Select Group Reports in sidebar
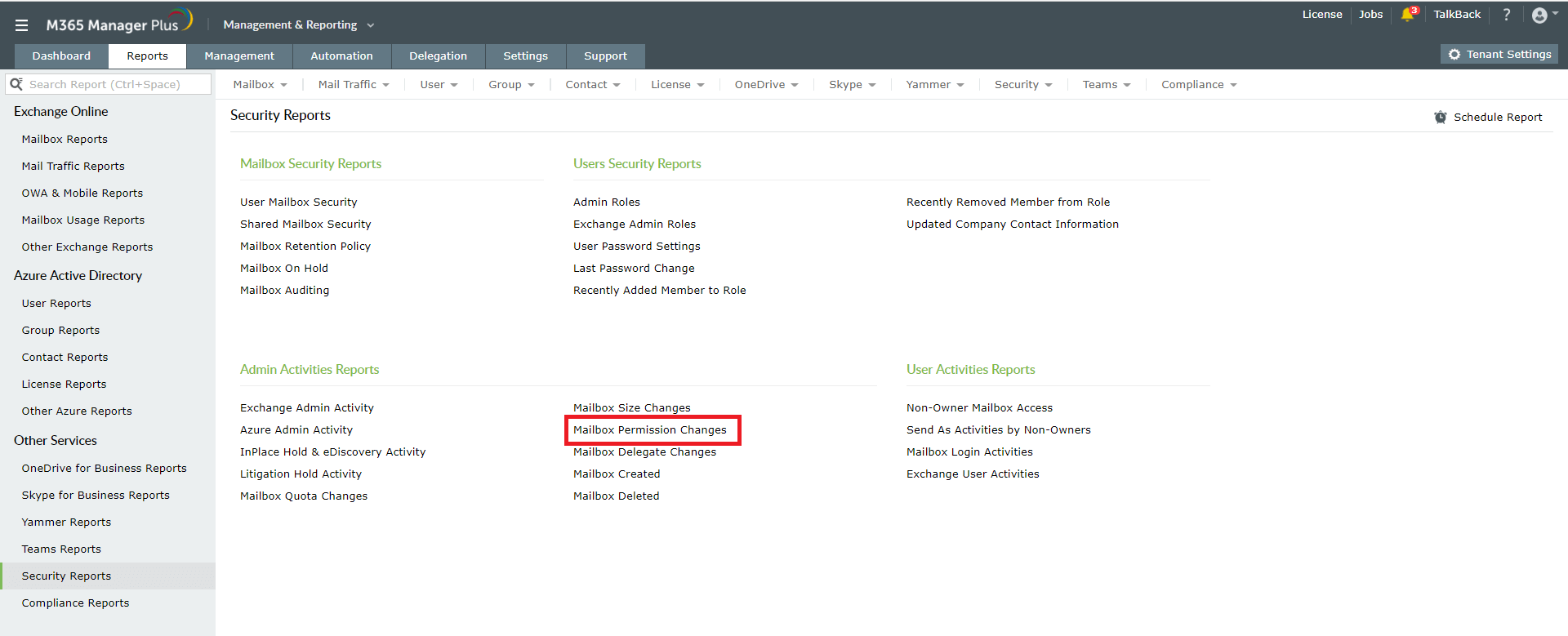 pos(61,331)
